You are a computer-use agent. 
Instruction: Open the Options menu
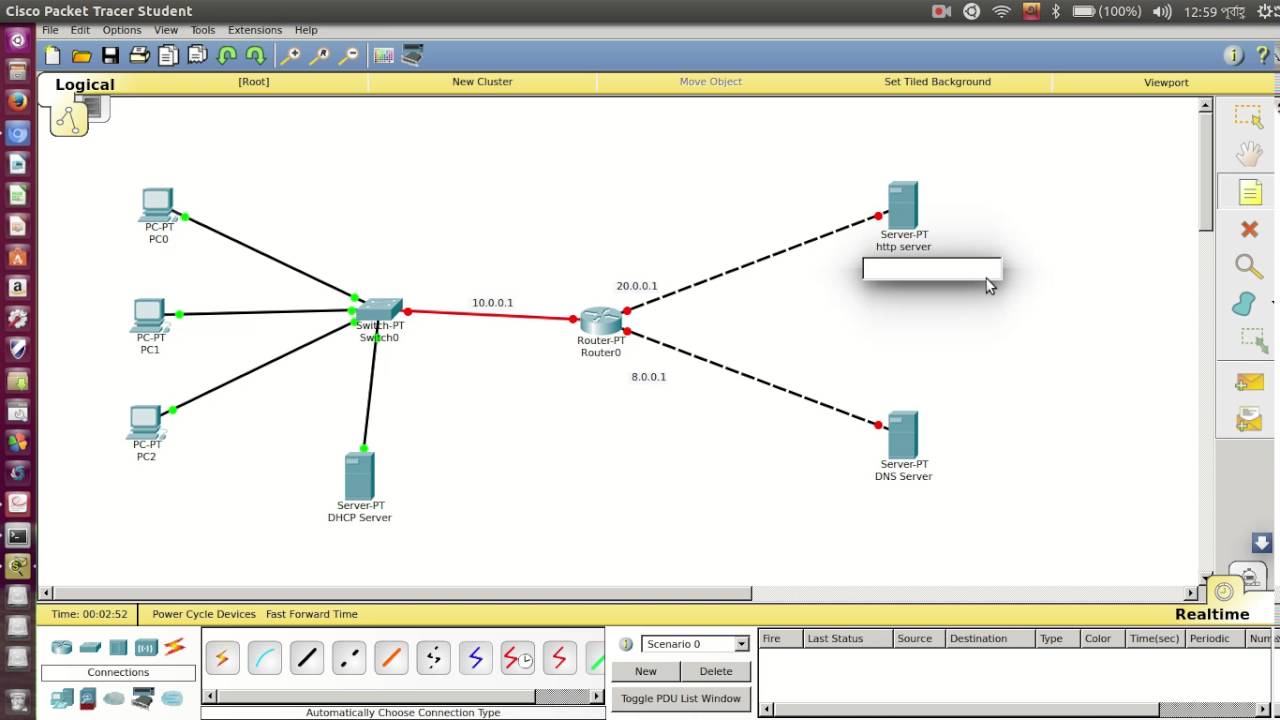coord(122,30)
